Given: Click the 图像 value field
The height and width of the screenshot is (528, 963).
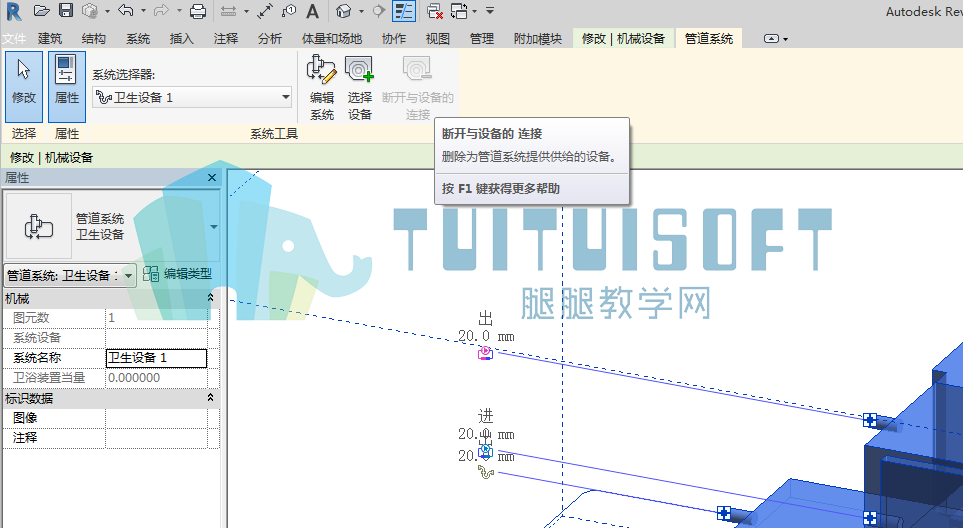Looking at the screenshot, I should [x=157, y=418].
